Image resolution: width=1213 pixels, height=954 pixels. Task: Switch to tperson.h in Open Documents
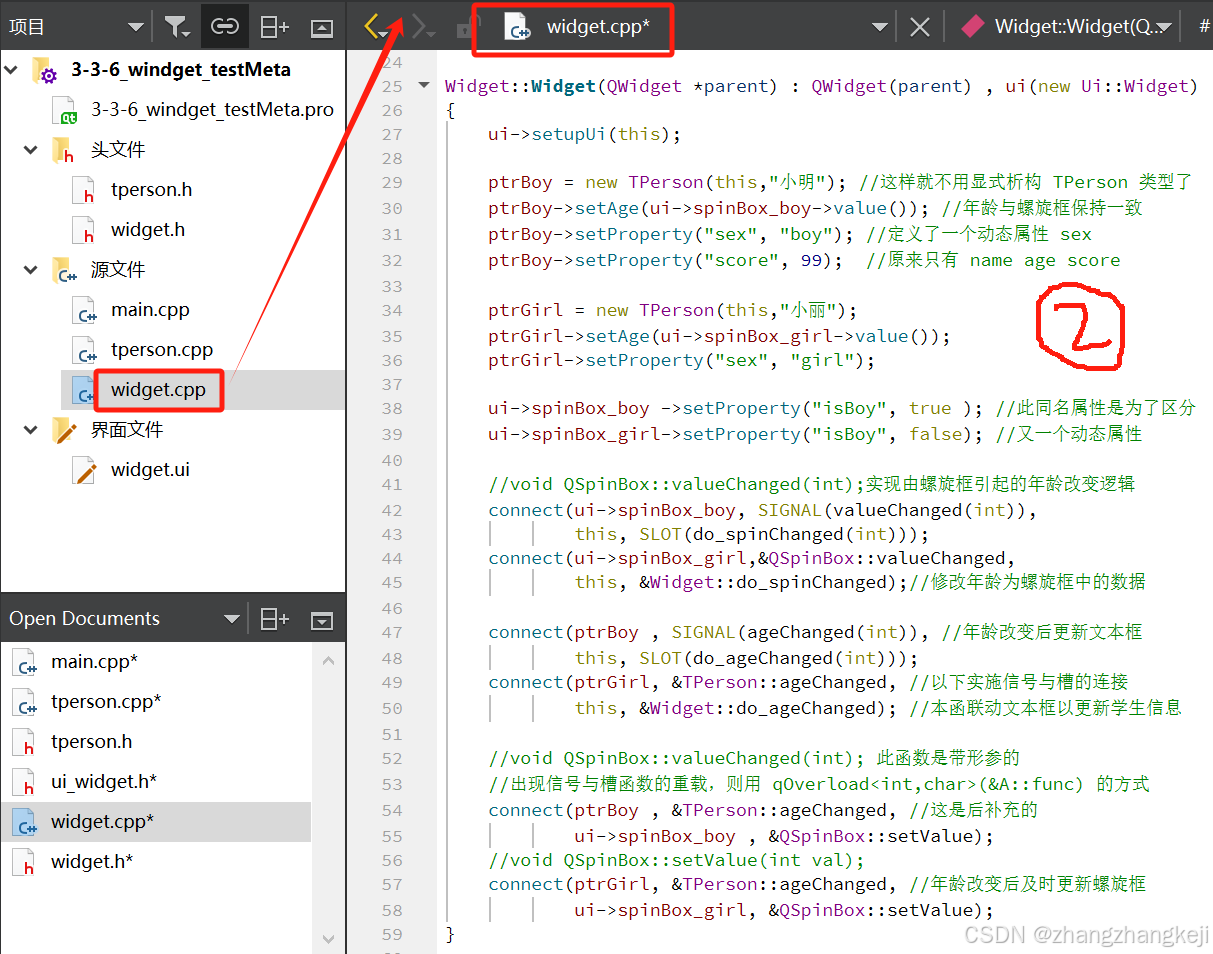91,742
